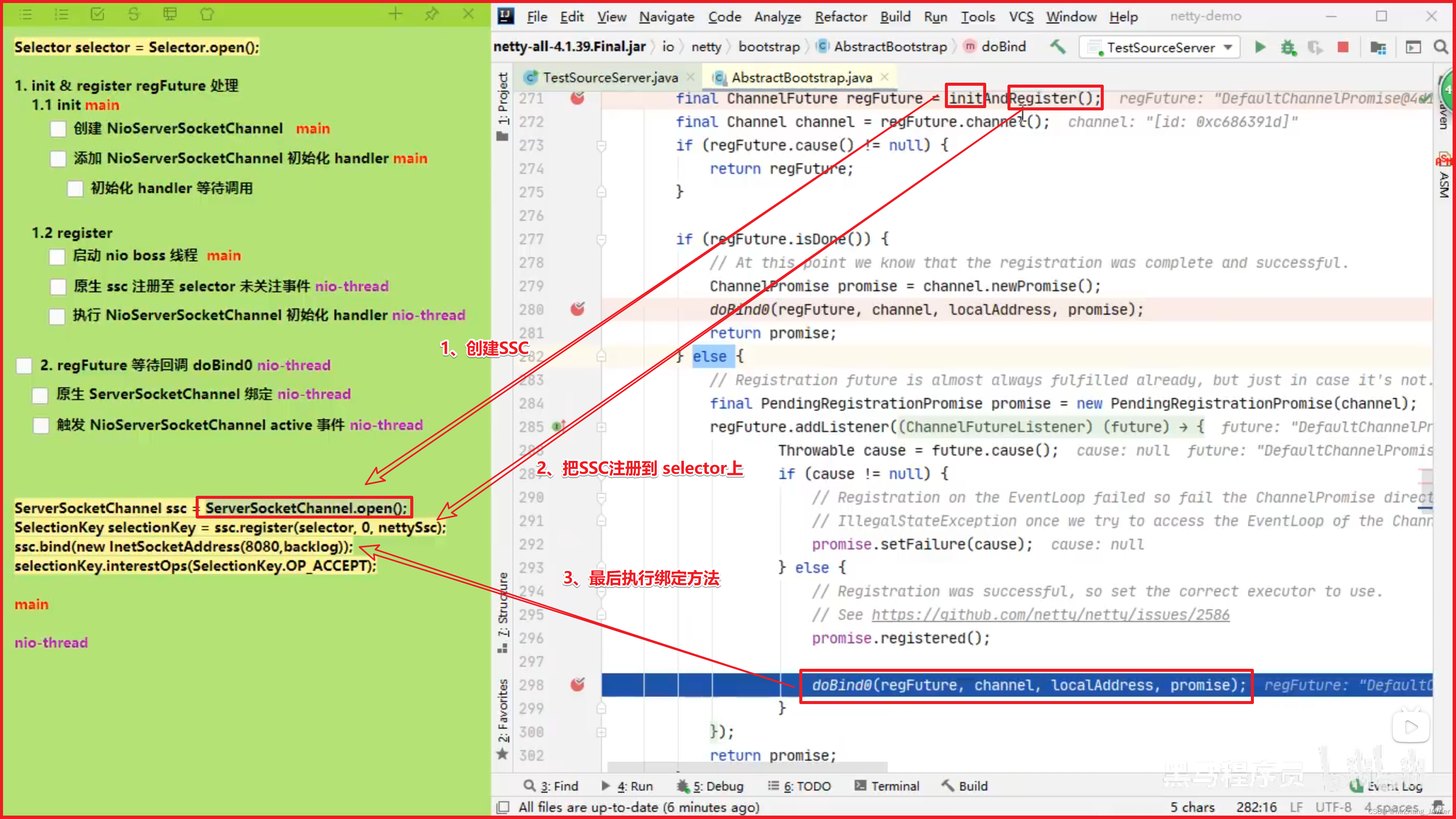Open the Navigate menu
This screenshot has height=819, width=1456.
(x=667, y=16)
